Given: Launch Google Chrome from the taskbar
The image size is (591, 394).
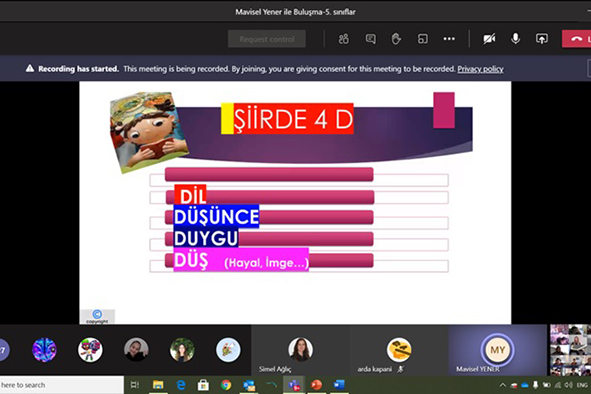Looking at the screenshot, I should [x=226, y=385].
